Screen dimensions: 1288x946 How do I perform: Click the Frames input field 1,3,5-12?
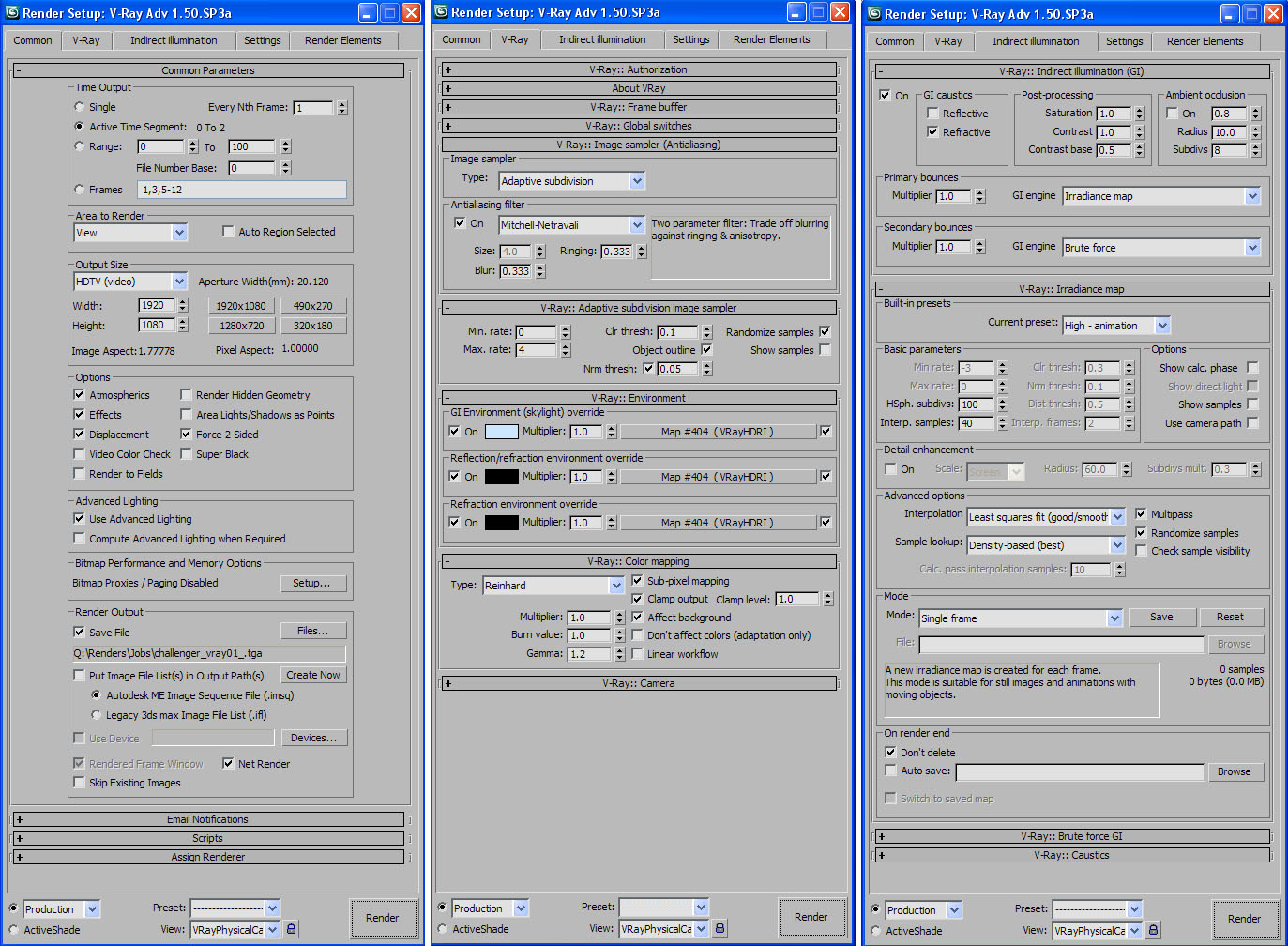[242, 190]
